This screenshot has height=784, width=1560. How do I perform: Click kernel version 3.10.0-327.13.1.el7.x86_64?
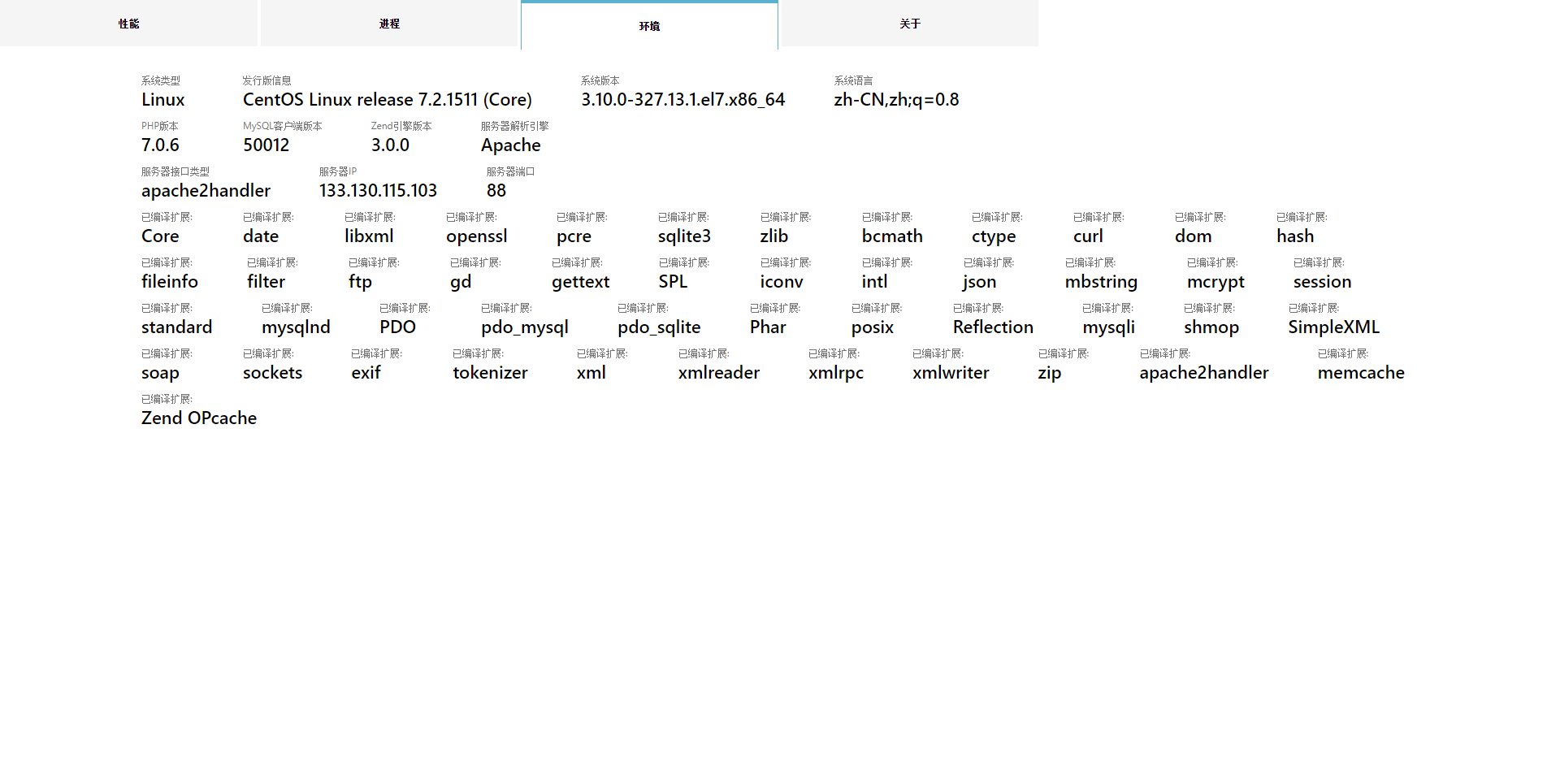(683, 100)
